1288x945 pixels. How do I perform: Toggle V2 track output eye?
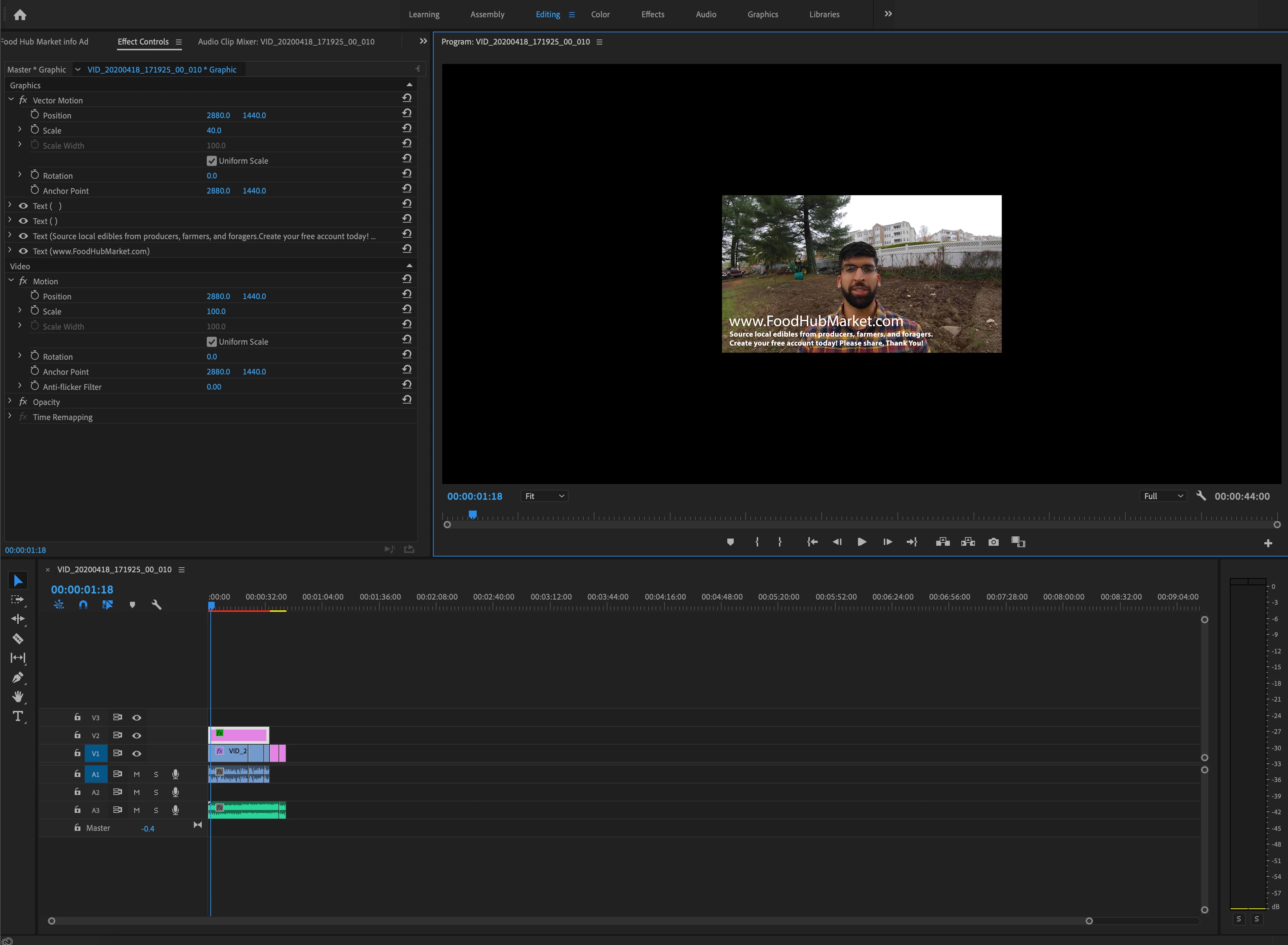(x=137, y=736)
